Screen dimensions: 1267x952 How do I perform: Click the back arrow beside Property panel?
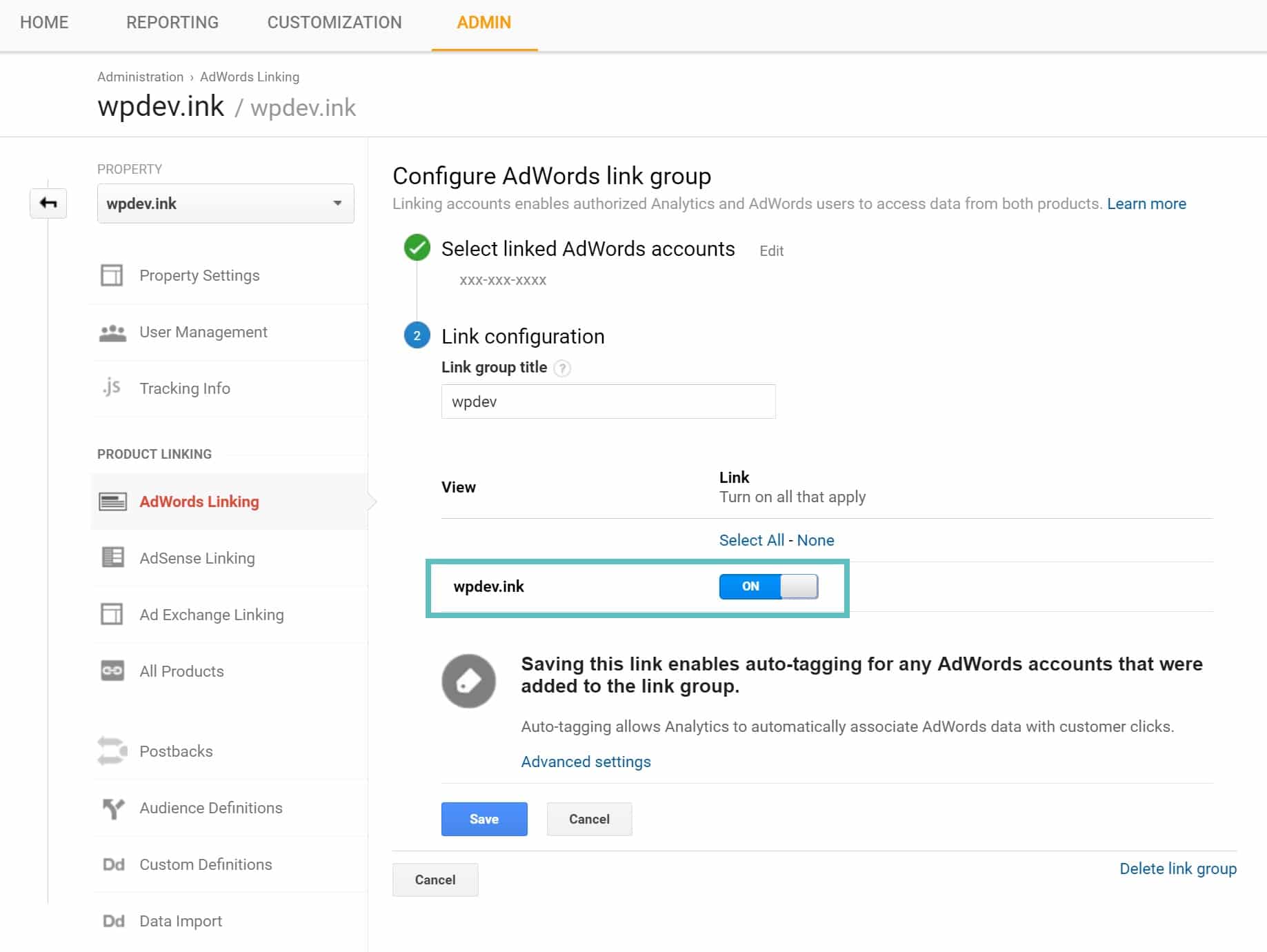coord(48,204)
